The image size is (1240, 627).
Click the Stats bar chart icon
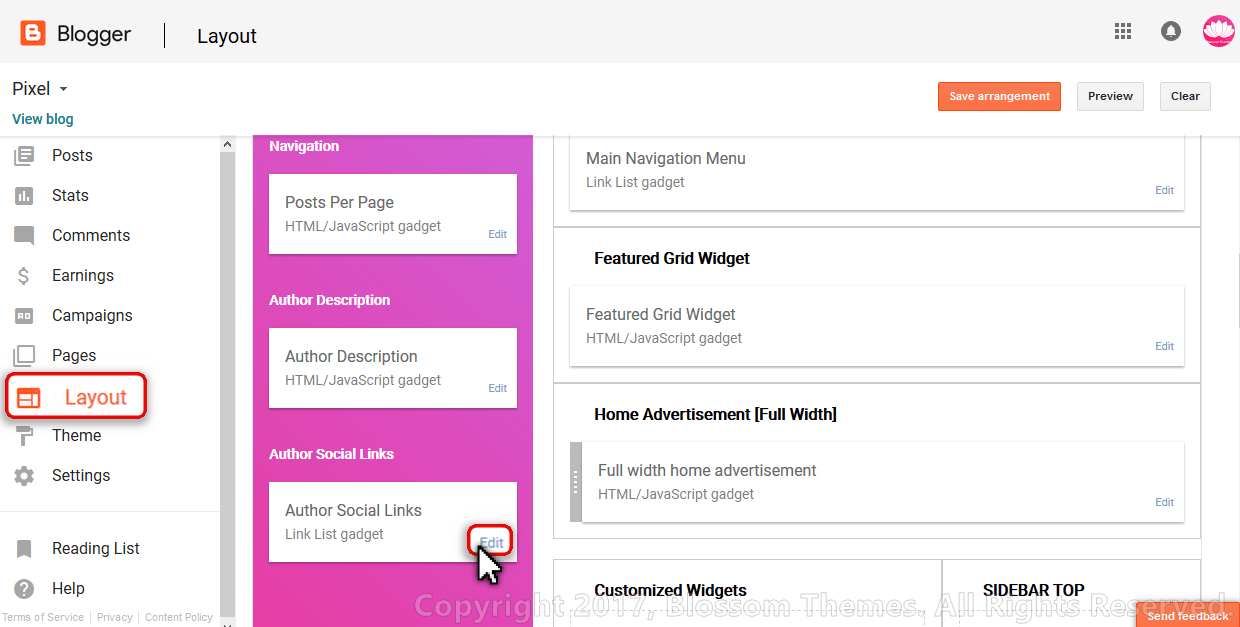click(x=24, y=196)
